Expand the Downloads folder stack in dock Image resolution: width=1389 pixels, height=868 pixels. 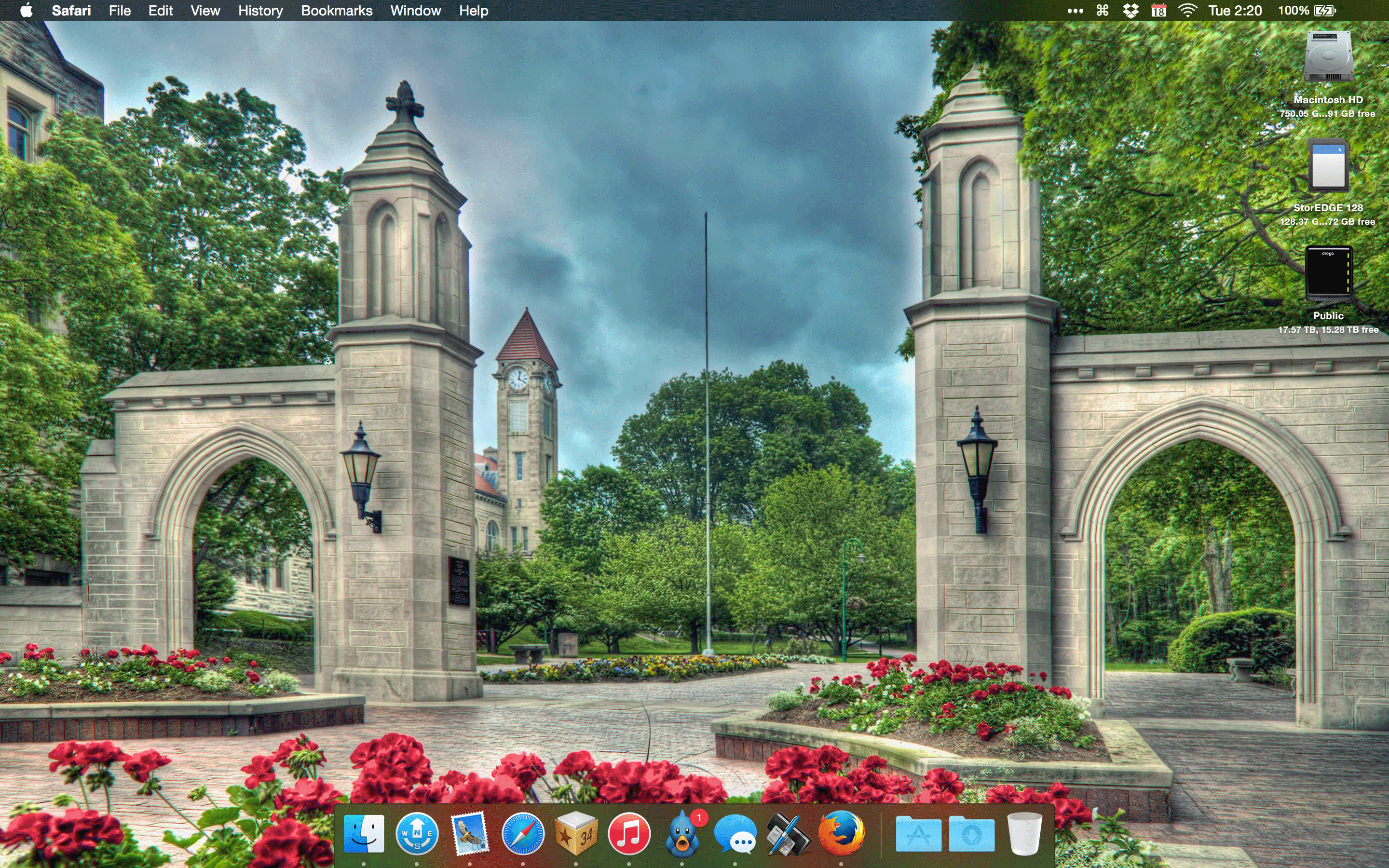pyautogui.click(x=971, y=835)
